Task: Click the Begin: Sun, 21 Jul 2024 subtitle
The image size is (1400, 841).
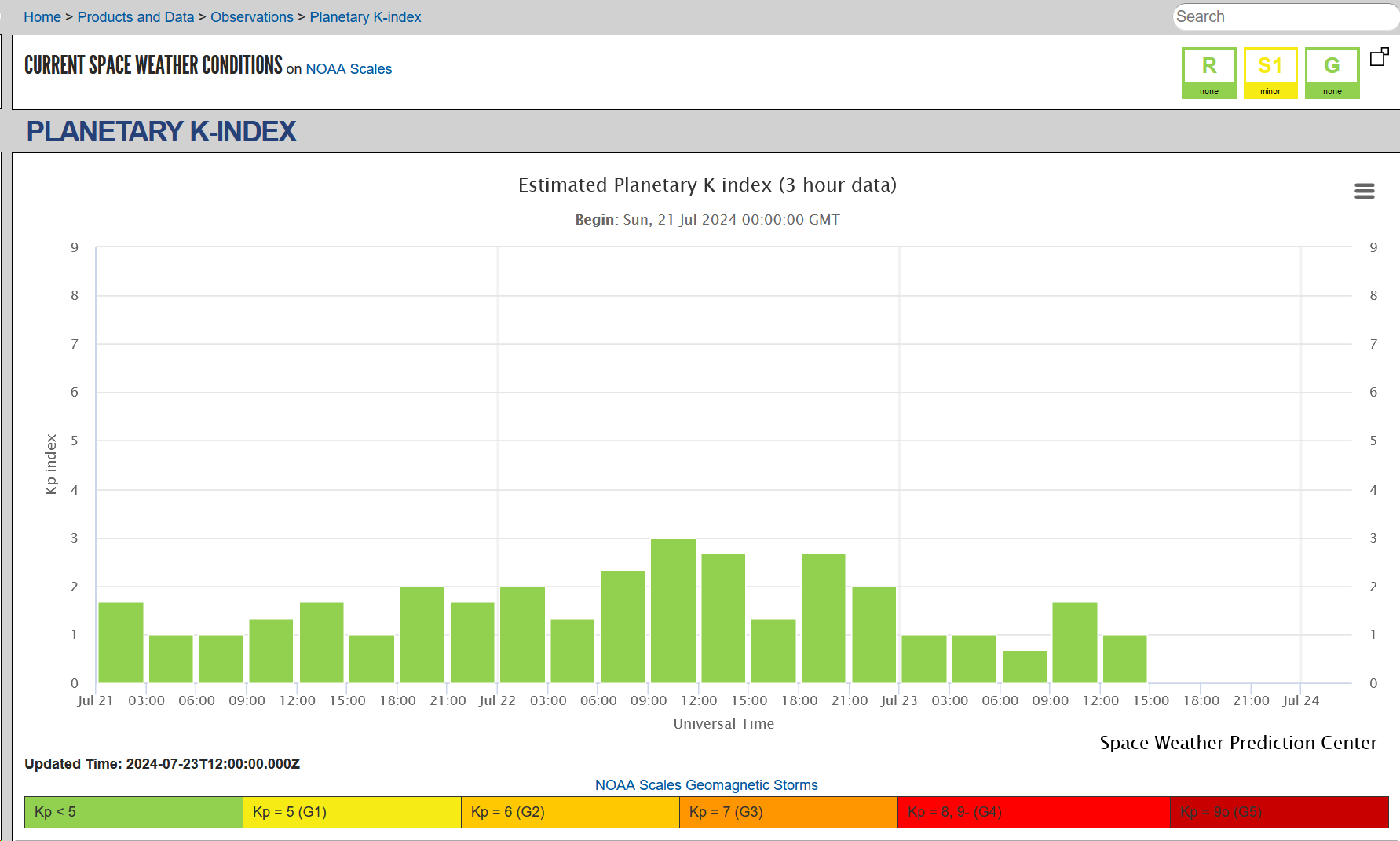Action: pyautogui.click(x=707, y=220)
